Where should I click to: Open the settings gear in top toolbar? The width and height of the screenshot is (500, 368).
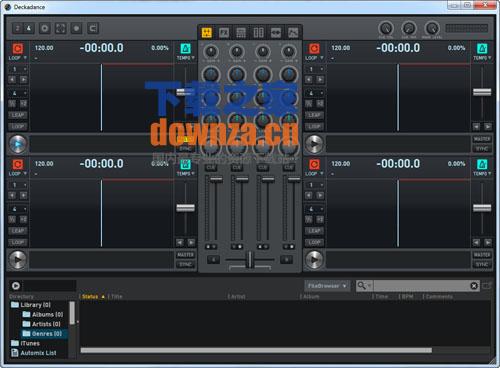(45, 28)
